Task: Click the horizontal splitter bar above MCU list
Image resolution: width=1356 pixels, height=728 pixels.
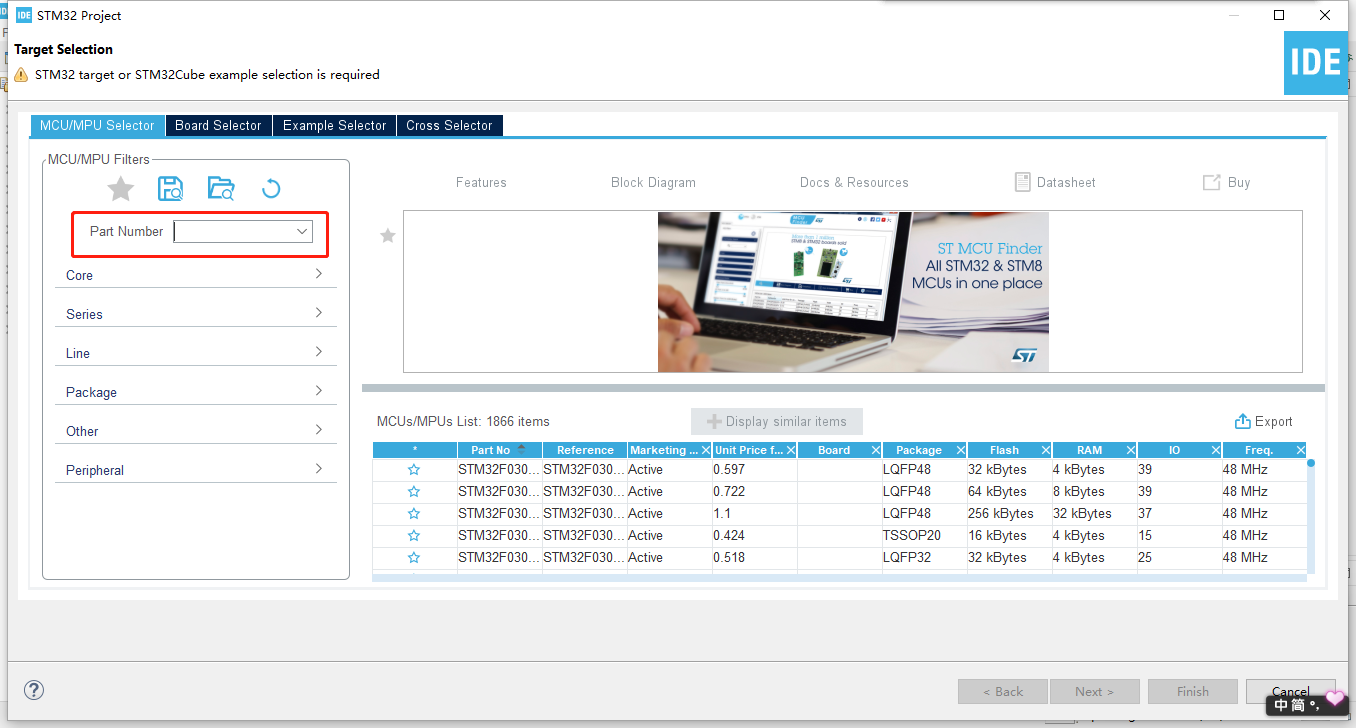Action: click(843, 388)
